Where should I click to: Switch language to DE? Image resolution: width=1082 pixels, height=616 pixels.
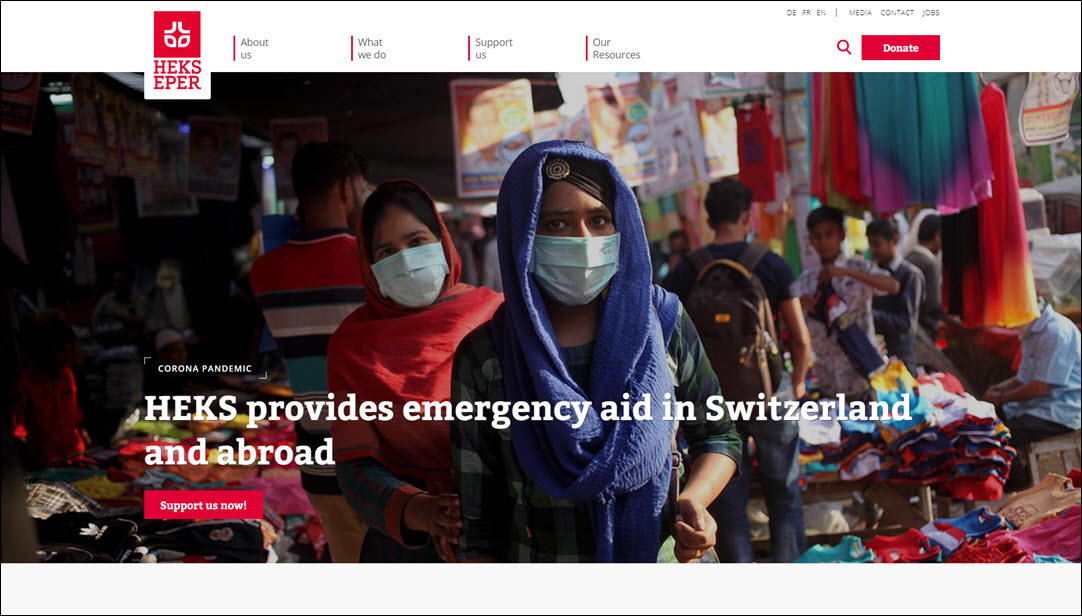(791, 12)
